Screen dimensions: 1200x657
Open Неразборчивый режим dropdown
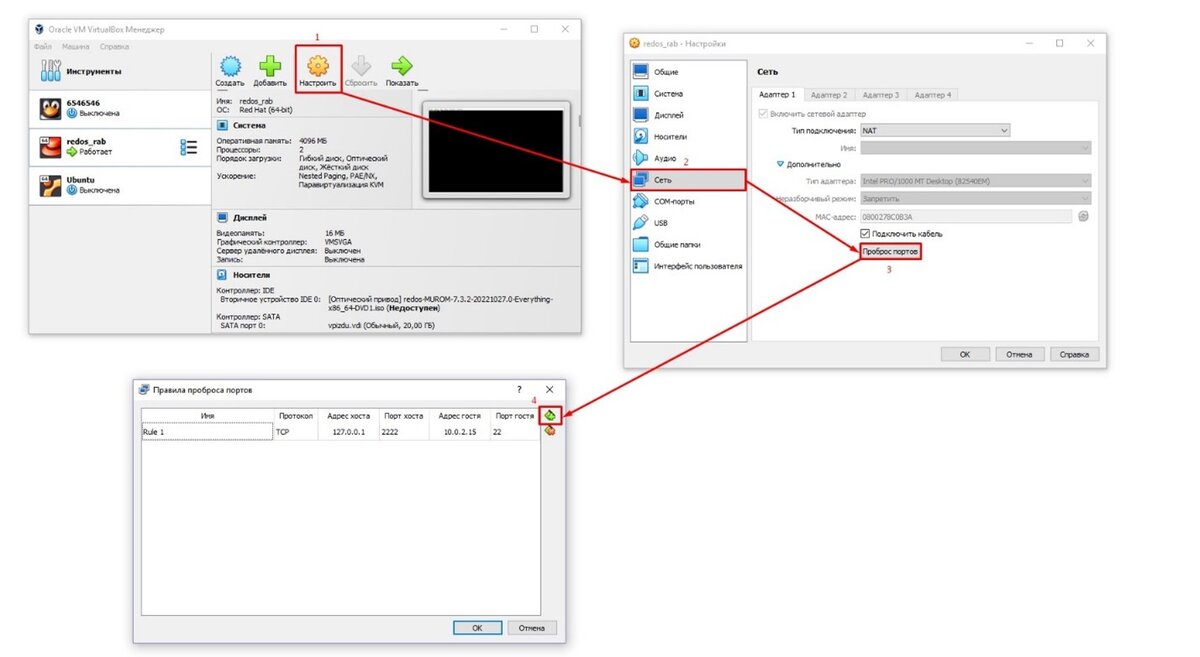coord(975,198)
